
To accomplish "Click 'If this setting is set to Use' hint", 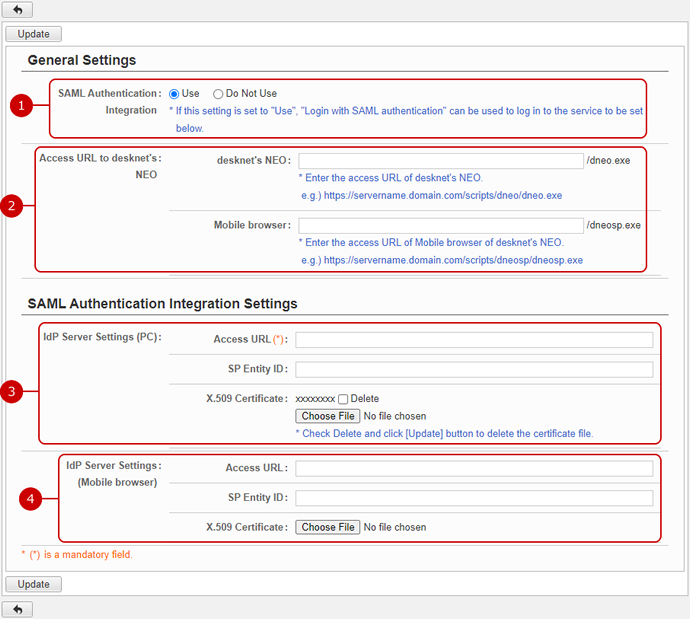I will (x=406, y=119).
